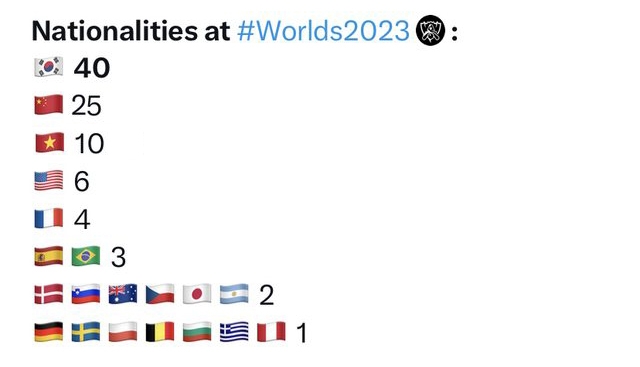
Task: Click the Australia flag emoji
Action: [123, 294]
